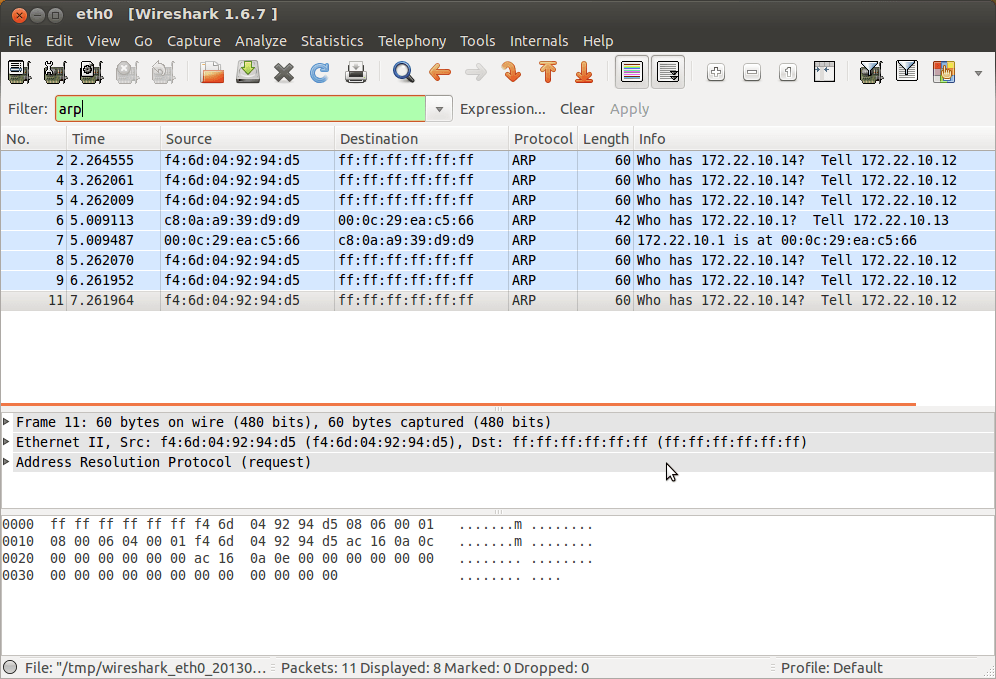Viewport: 996px width, 679px height.
Task: Find a packet magnifier icon
Action: [403, 72]
